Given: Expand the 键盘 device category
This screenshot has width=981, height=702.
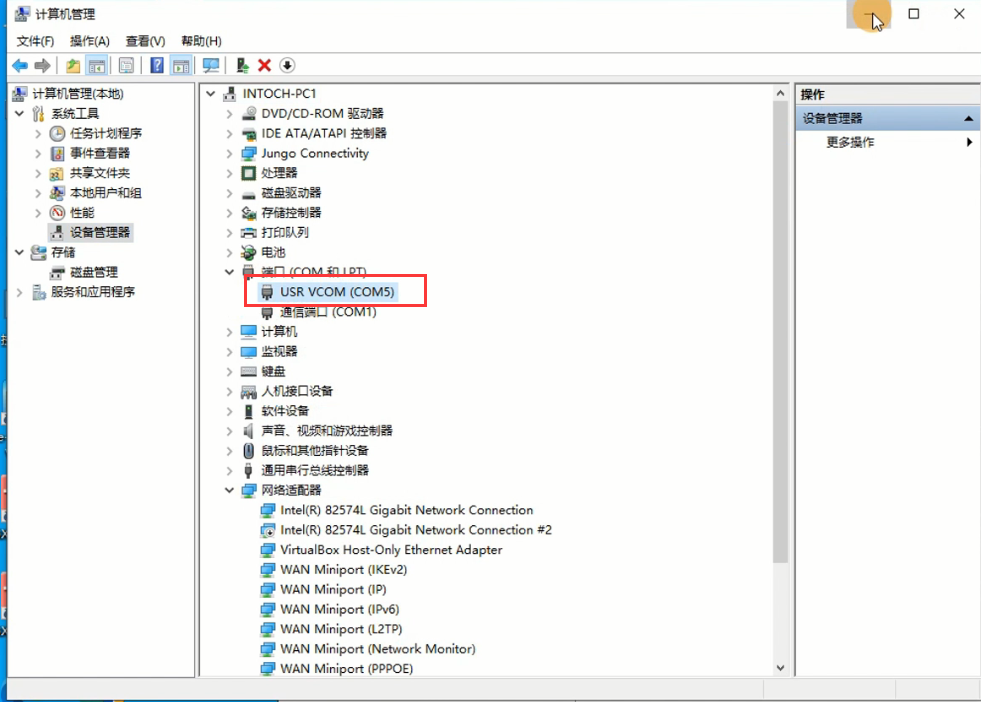Looking at the screenshot, I should tap(229, 371).
